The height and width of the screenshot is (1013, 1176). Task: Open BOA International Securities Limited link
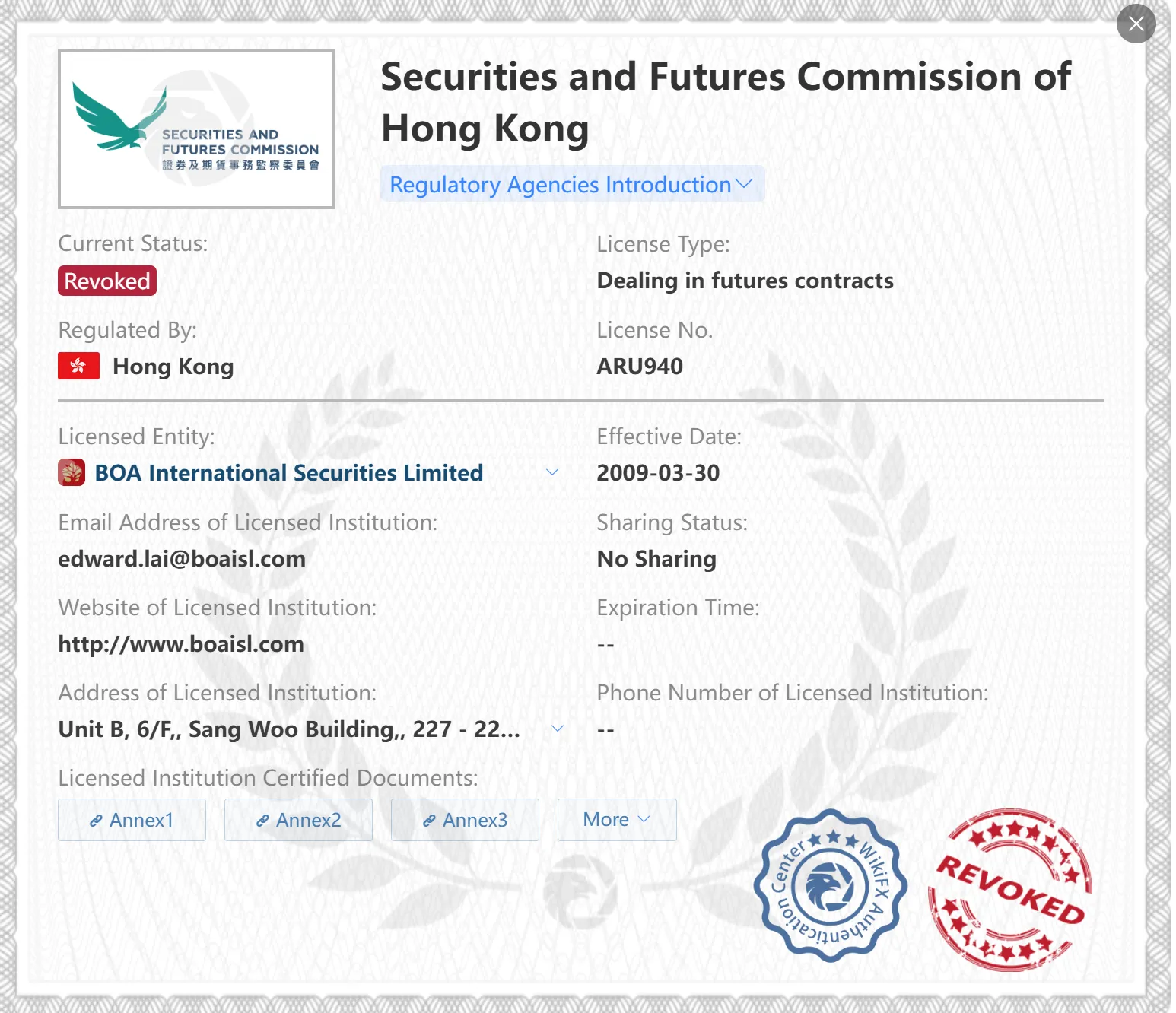[x=289, y=472]
